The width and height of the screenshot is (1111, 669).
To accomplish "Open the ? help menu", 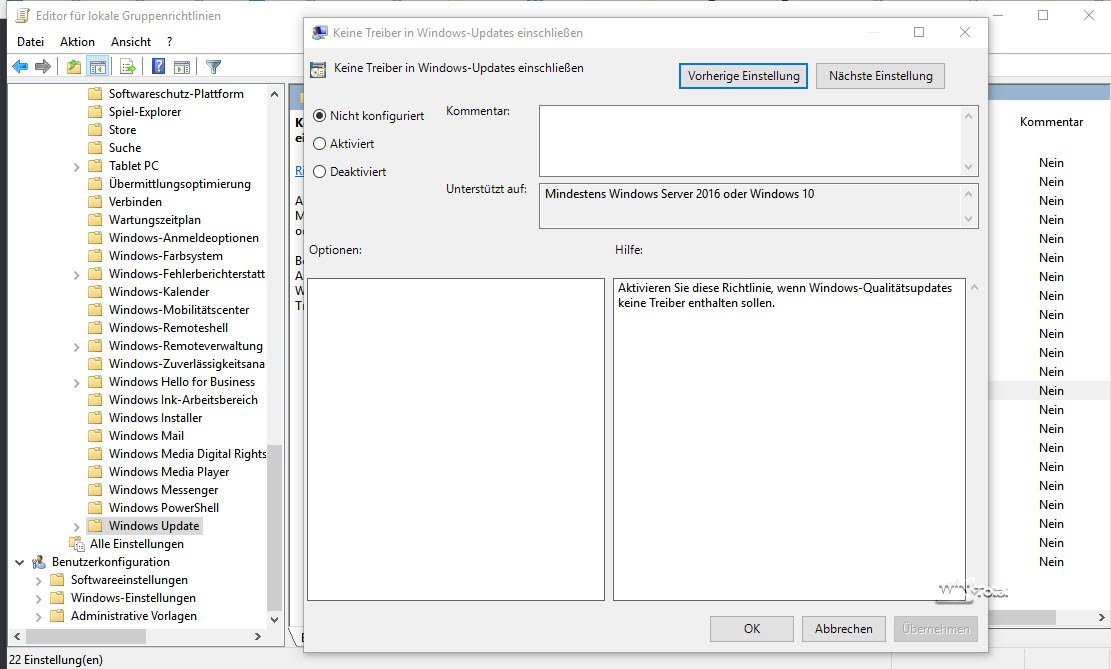I will click(169, 42).
